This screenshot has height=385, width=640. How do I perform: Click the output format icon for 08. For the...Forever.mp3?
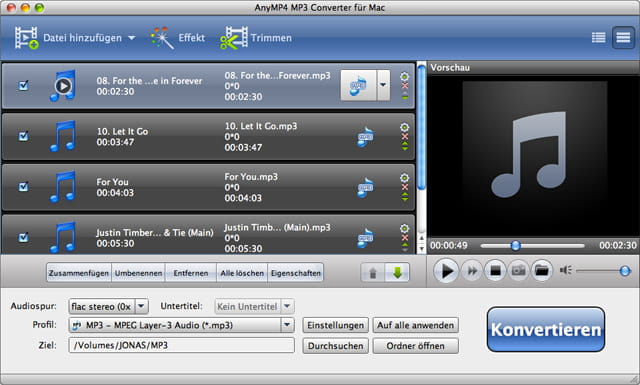coord(358,85)
